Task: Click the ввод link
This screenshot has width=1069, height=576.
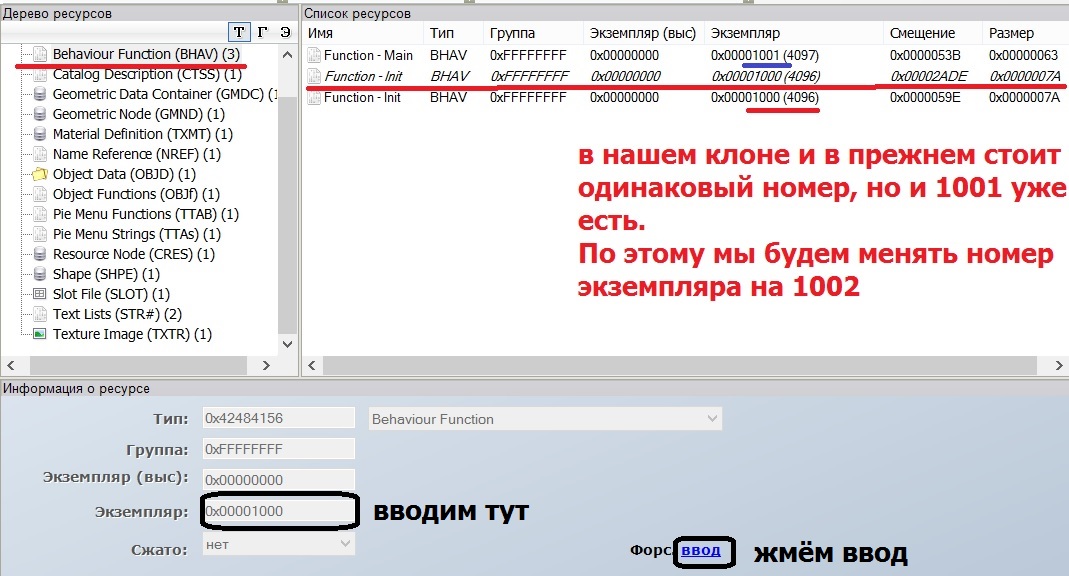Action: tap(701, 551)
